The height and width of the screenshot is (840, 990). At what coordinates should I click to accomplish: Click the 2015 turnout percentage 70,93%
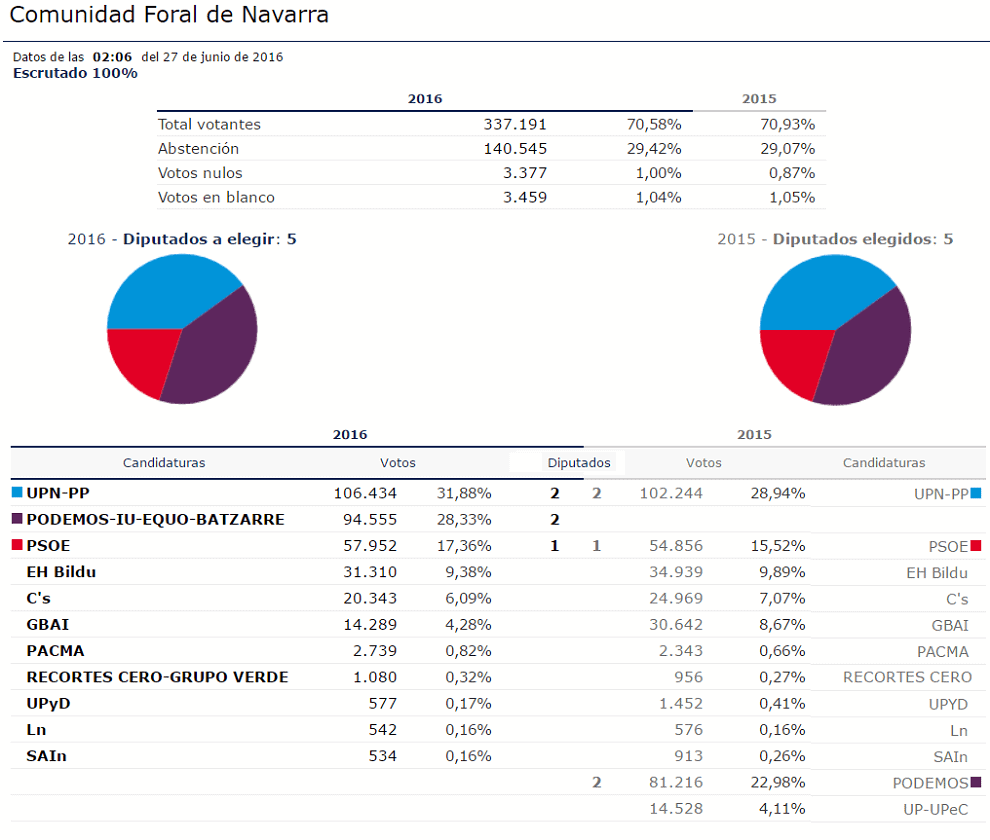point(787,124)
